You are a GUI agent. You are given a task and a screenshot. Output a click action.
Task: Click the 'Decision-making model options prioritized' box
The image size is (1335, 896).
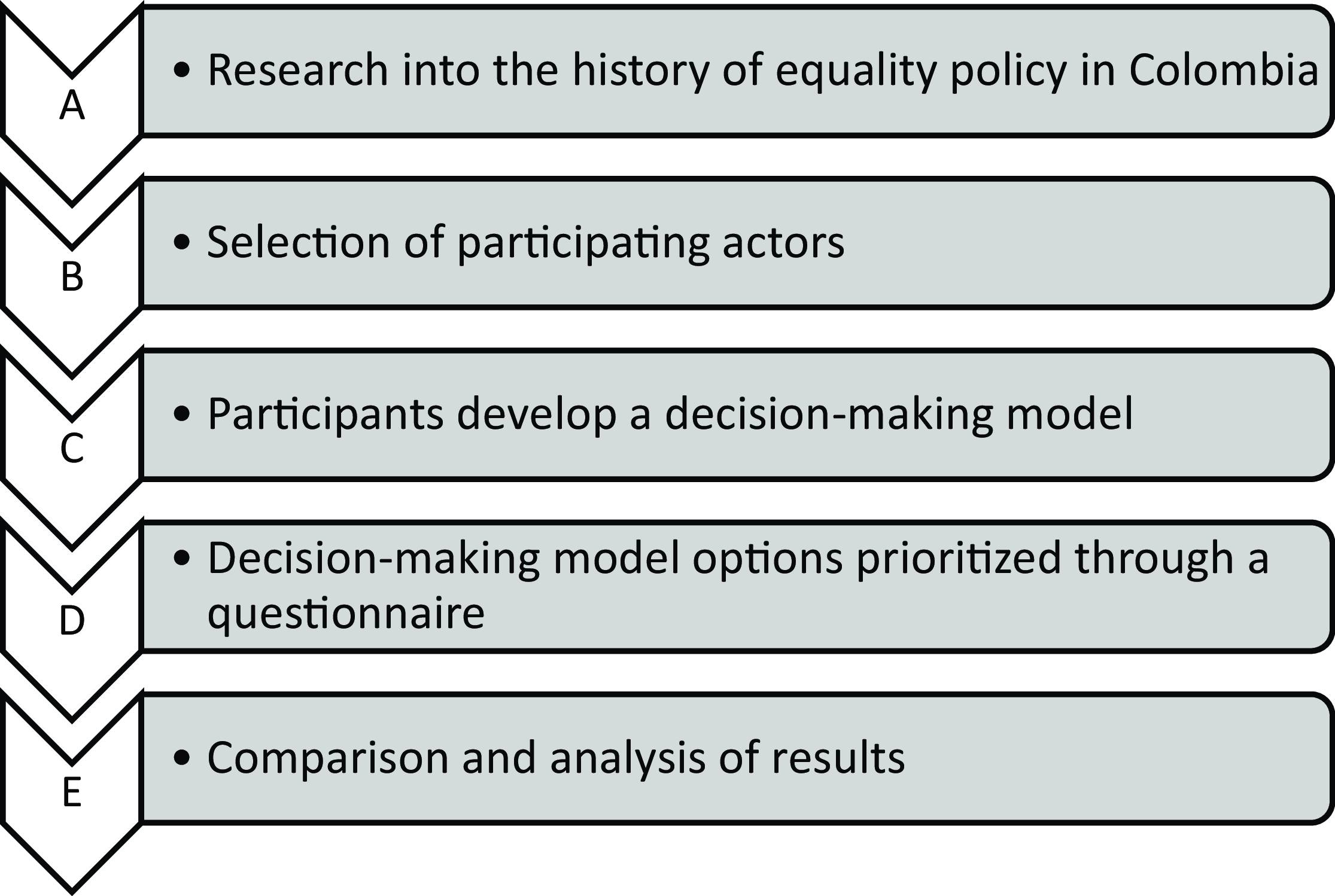(x=737, y=586)
